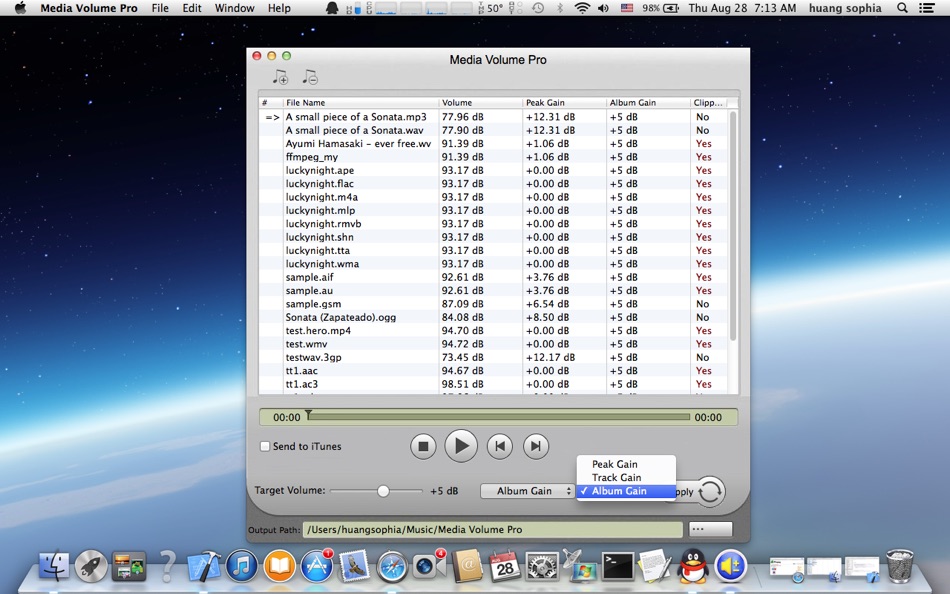Open Finder from the dock
Screen dimensions: 950x594
click(54, 566)
